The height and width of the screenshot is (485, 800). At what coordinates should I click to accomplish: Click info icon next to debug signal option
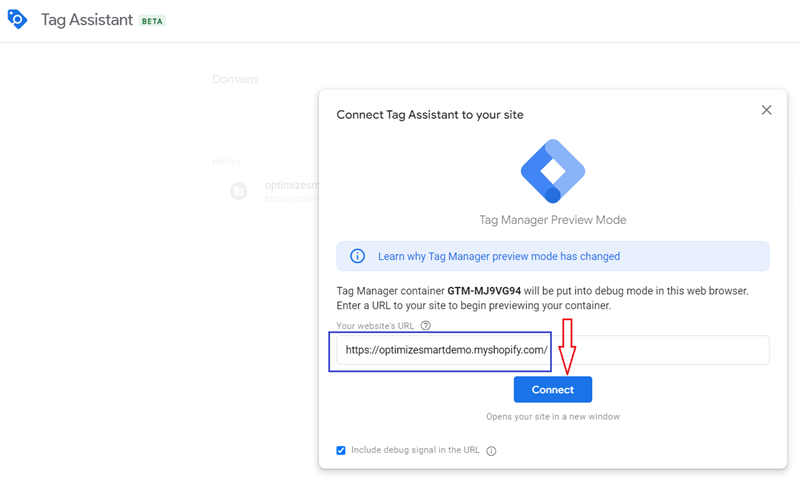(x=491, y=451)
